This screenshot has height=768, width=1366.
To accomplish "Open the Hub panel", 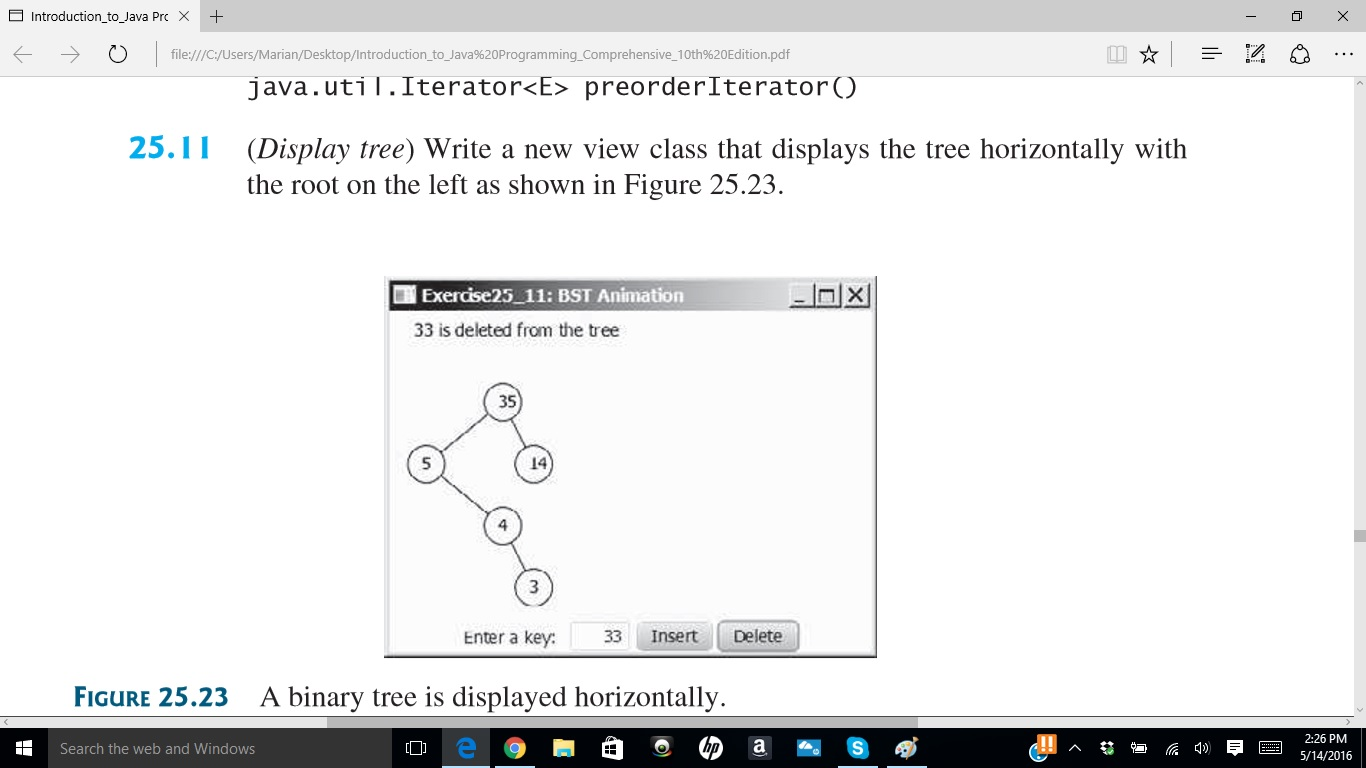I will pyautogui.click(x=1210, y=54).
